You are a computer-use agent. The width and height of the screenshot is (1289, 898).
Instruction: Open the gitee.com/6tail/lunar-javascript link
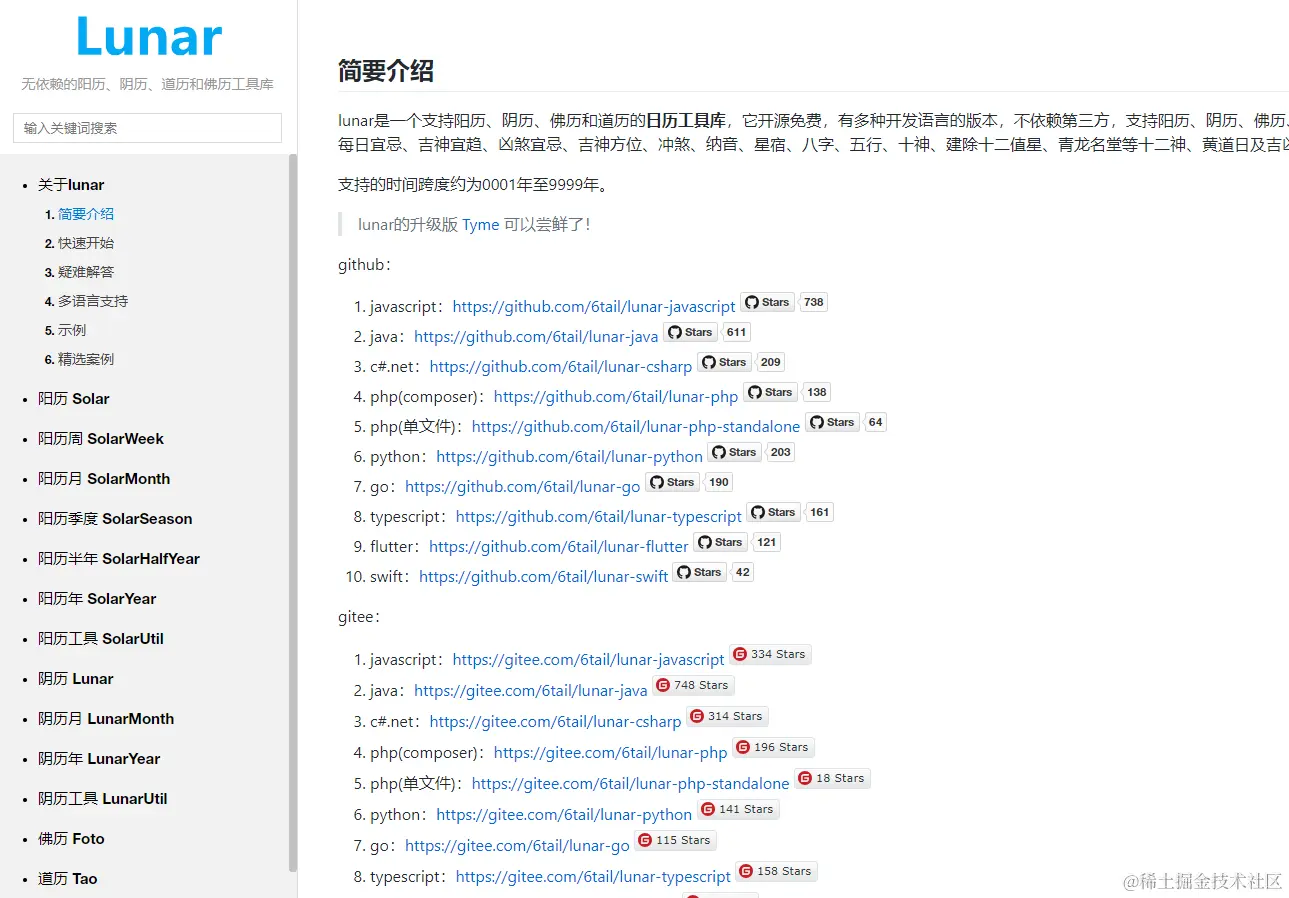pos(589,660)
